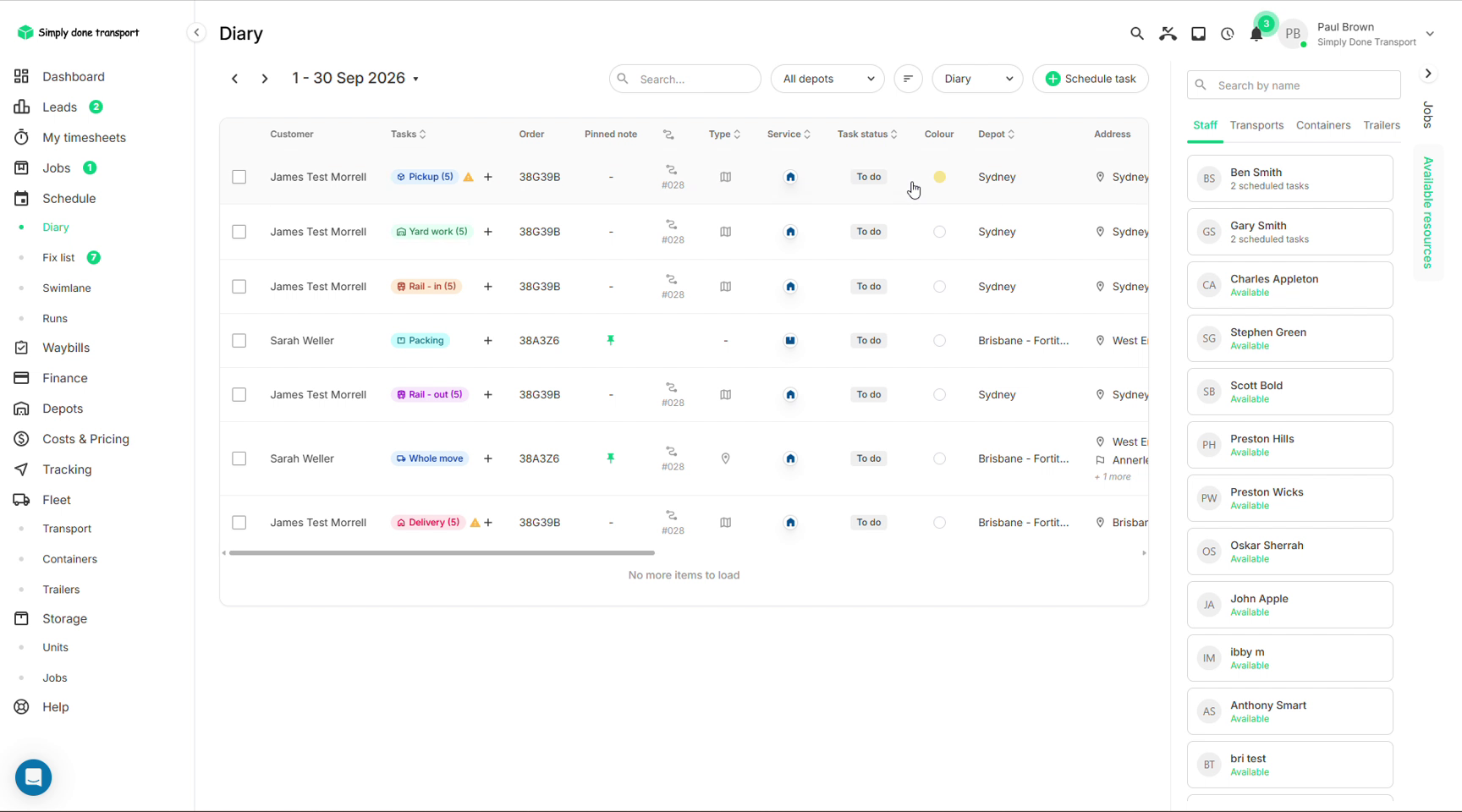Open the chat support widget

click(34, 776)
